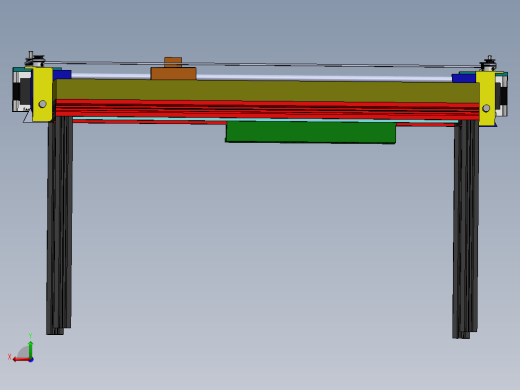Click the right belt pulley
Screen dimensions: 520x390
tap(488, 64)
